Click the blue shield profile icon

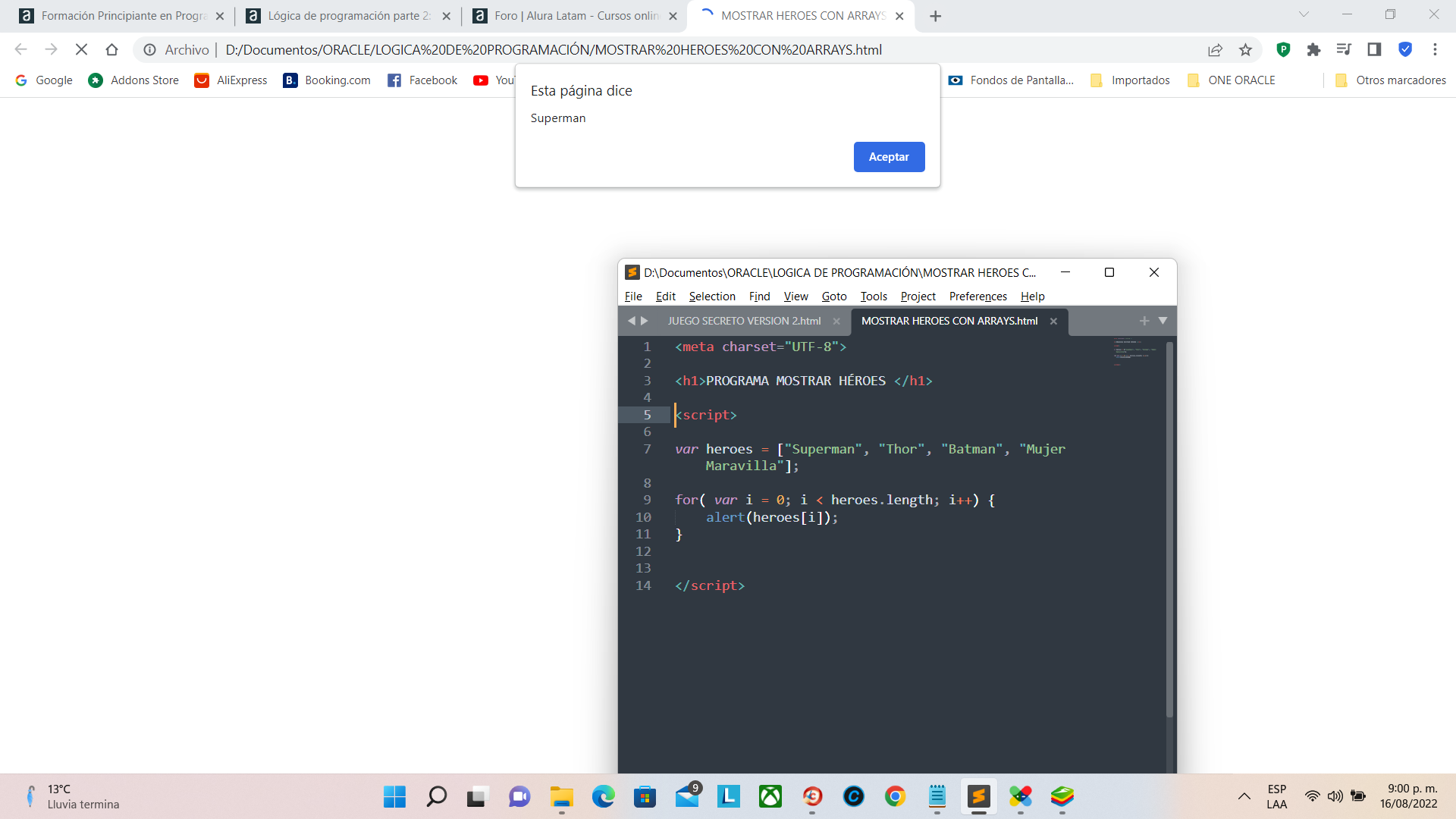click(1405, 49)
